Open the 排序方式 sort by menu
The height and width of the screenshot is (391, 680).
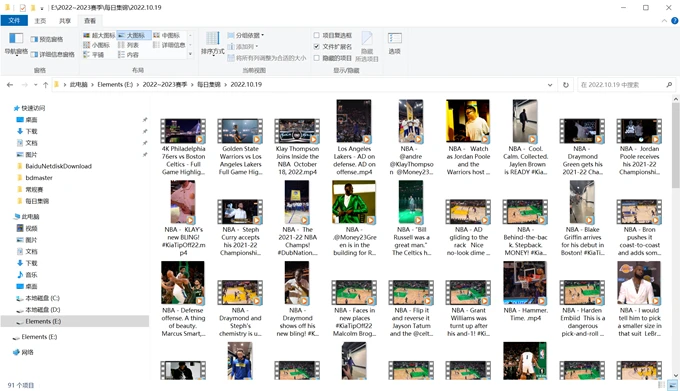coord(212,43)
